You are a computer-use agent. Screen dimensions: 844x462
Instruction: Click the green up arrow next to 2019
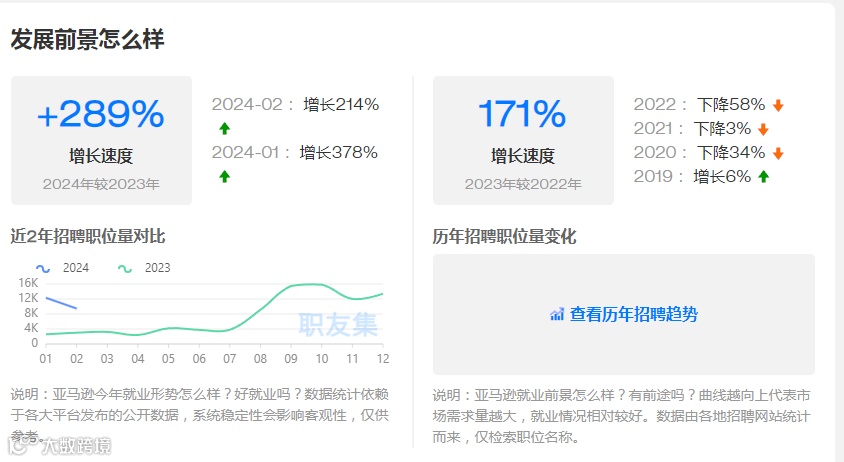point(763,177)
